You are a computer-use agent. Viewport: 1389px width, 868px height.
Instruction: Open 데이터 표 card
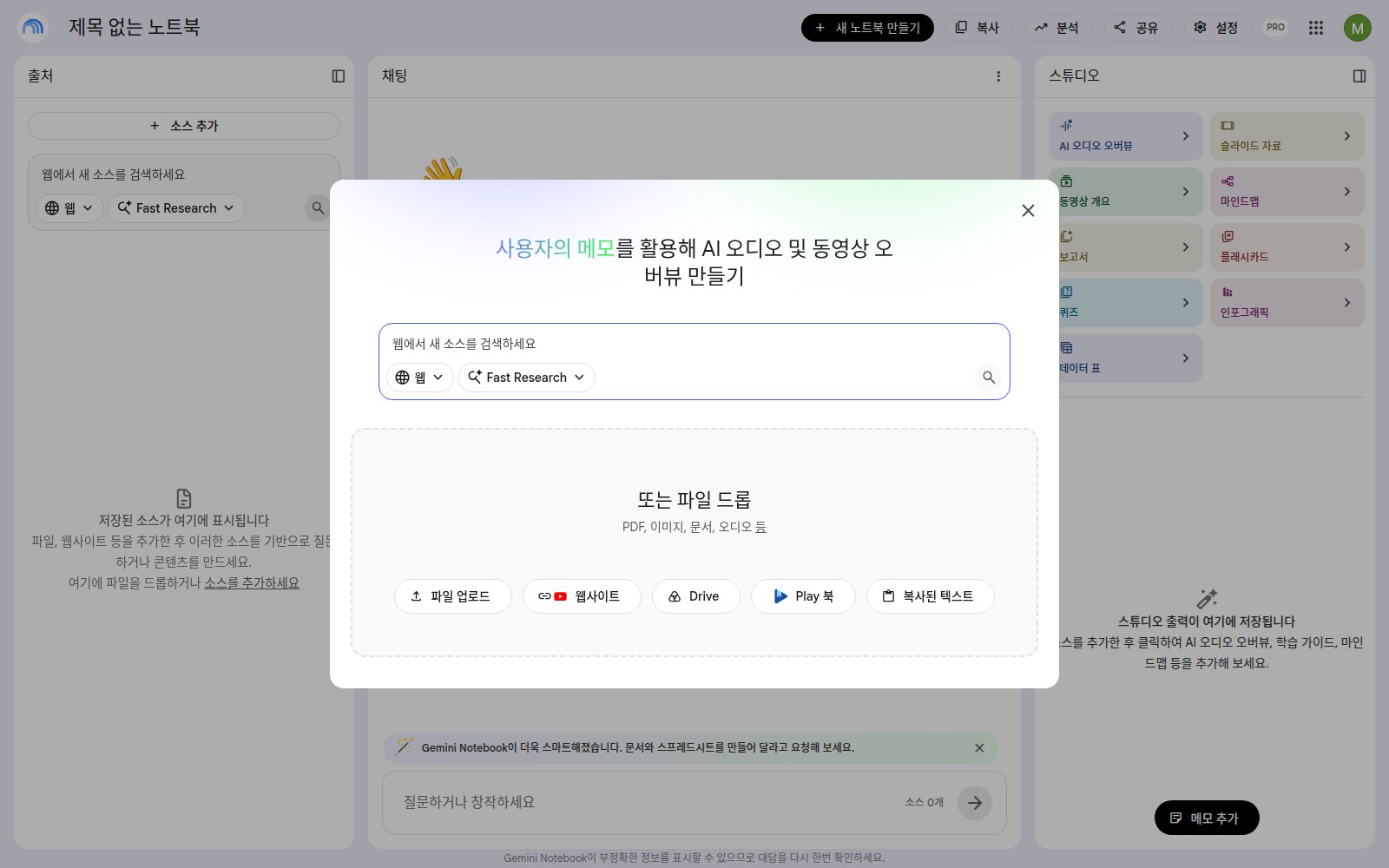pyautogui.click(x=1126, y=358)
